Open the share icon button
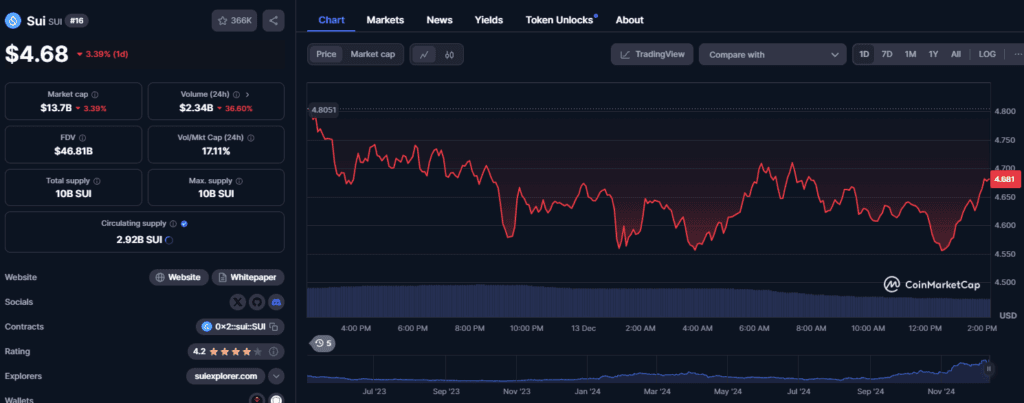Viewport: 1024px width, 403px height. (x=274, y=21)
